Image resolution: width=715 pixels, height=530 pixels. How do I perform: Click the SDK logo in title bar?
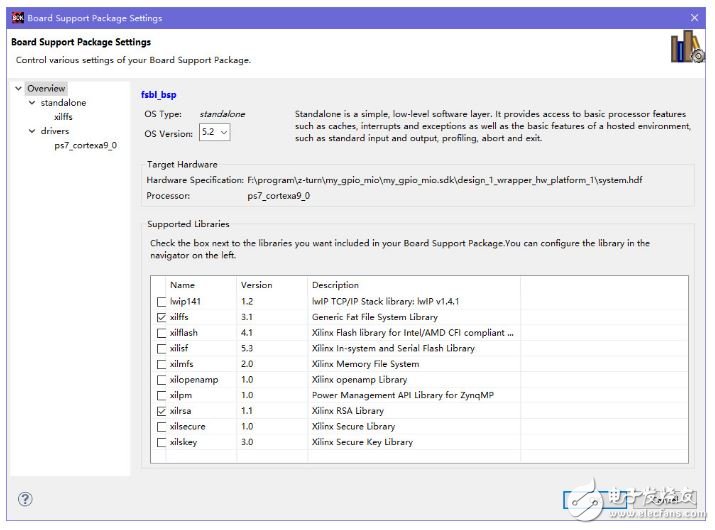point(17,18)
